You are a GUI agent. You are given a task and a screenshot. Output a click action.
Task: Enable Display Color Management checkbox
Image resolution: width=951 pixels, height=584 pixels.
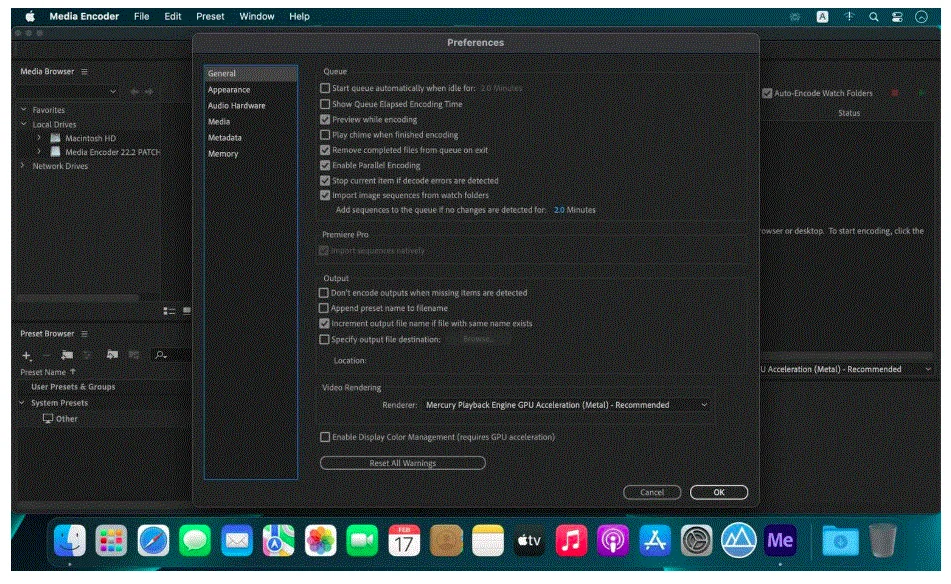325,437
